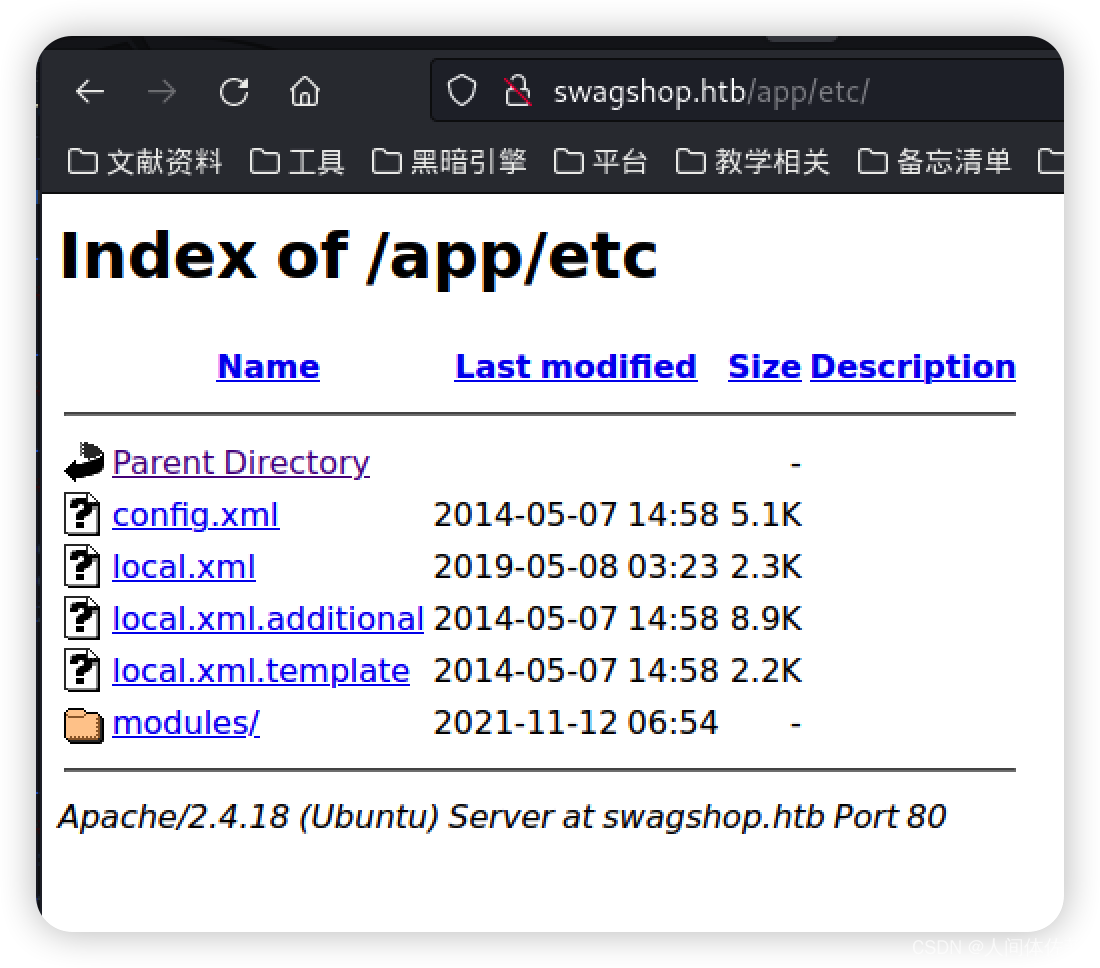Sort listing by Description column

913,367
